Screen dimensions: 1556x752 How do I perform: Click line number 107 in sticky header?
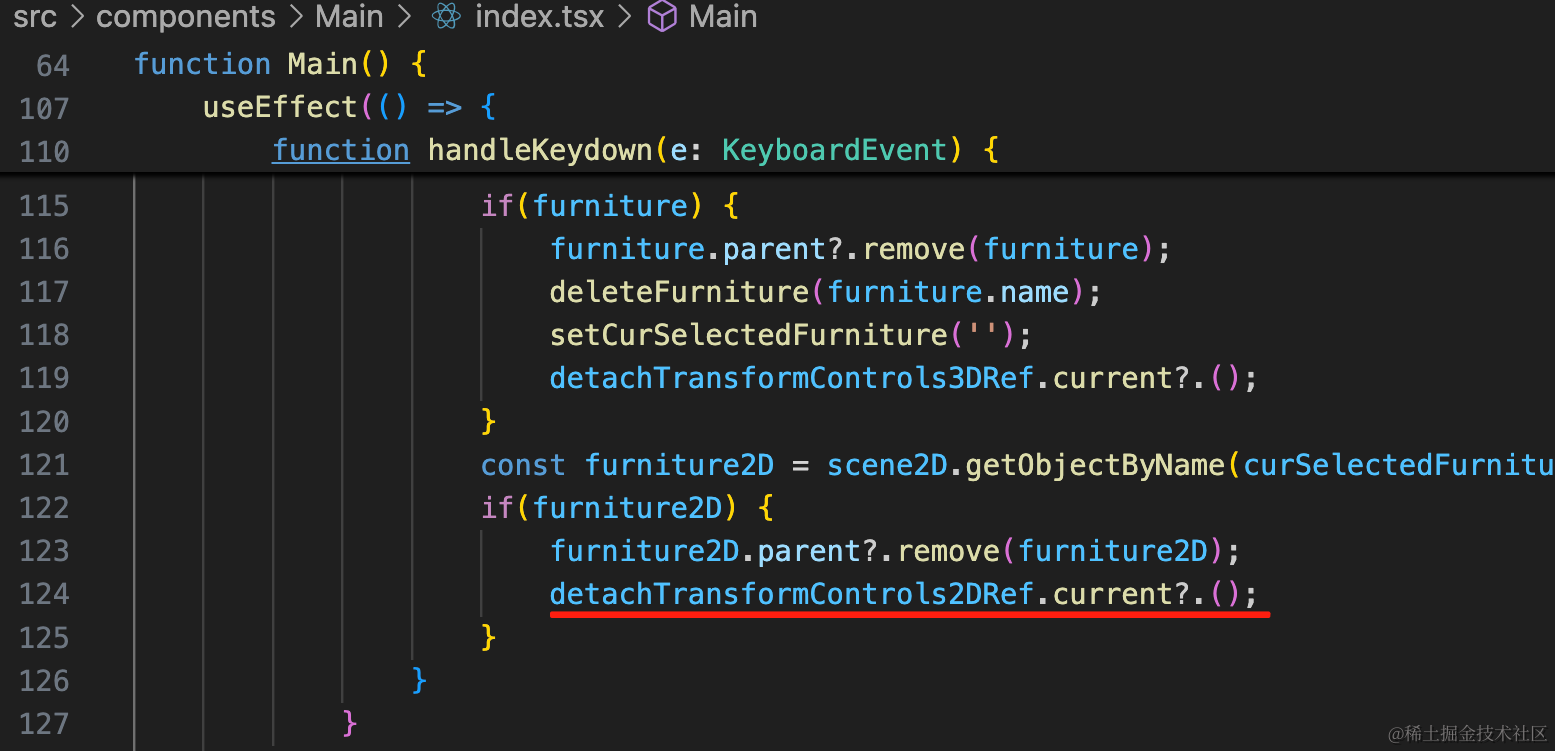pyautogui.click(x=44, y=109)
